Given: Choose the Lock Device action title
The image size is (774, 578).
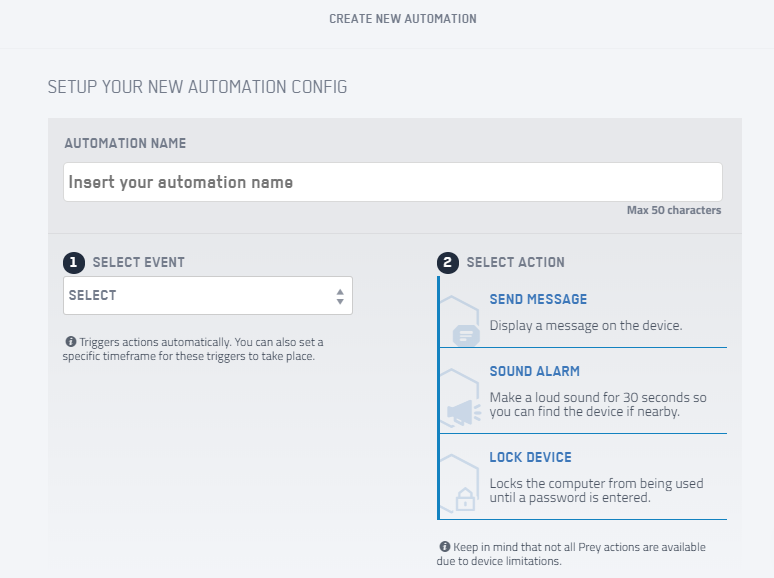Looking at the screenshot, I should (530, 457).
